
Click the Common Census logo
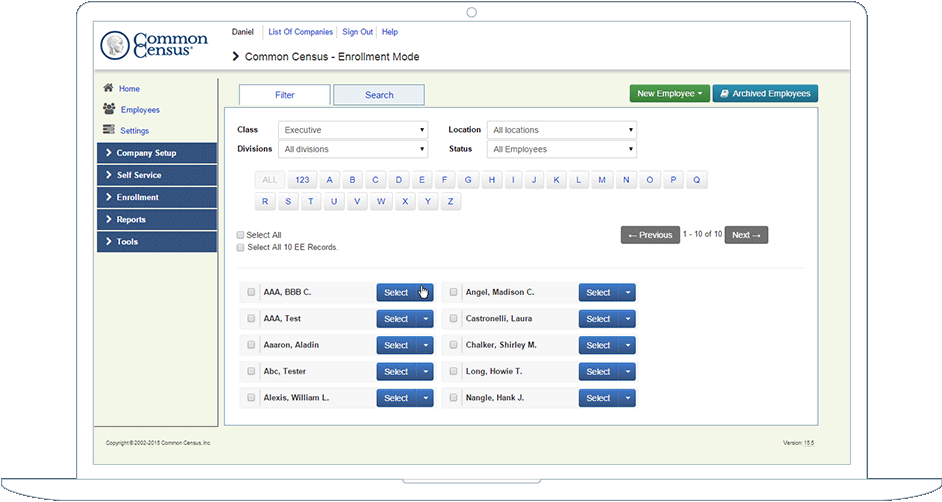[x=155, y=46]
